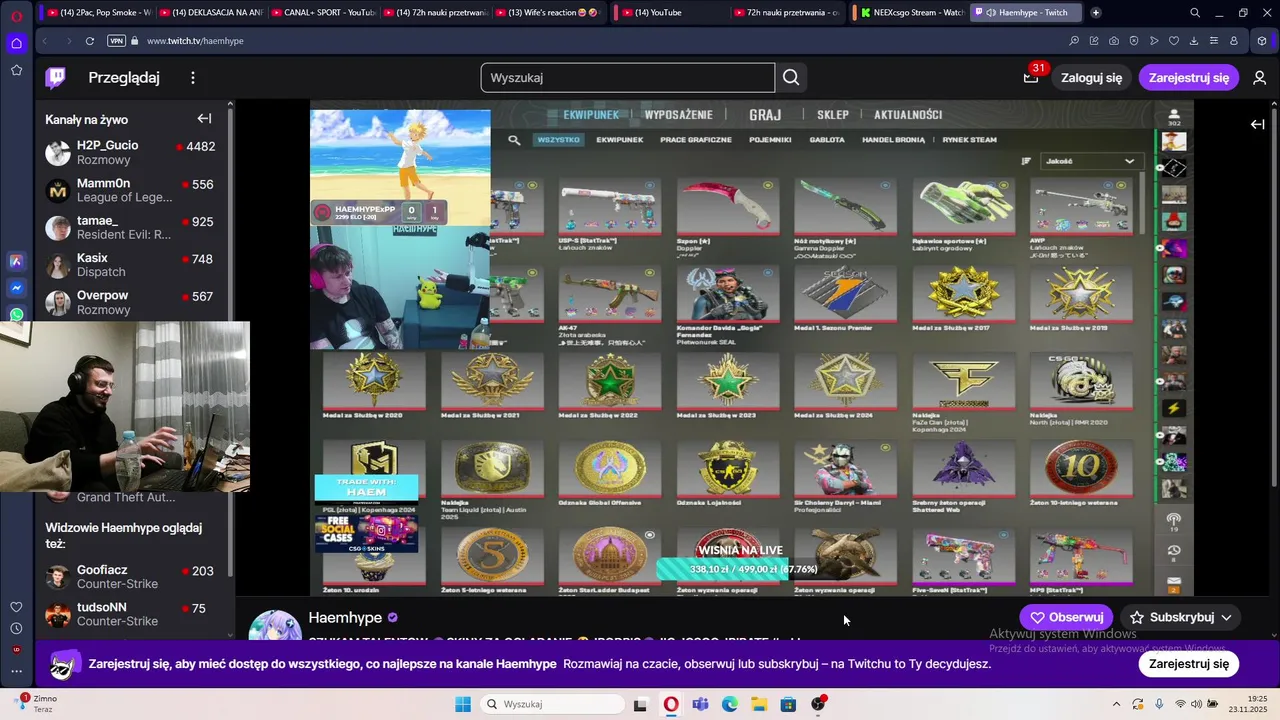Image resolution: width=1280 pixels, height=720 pixels.
Task: Open Opera from the Windows taskbar
Action: tap(670, 704)
